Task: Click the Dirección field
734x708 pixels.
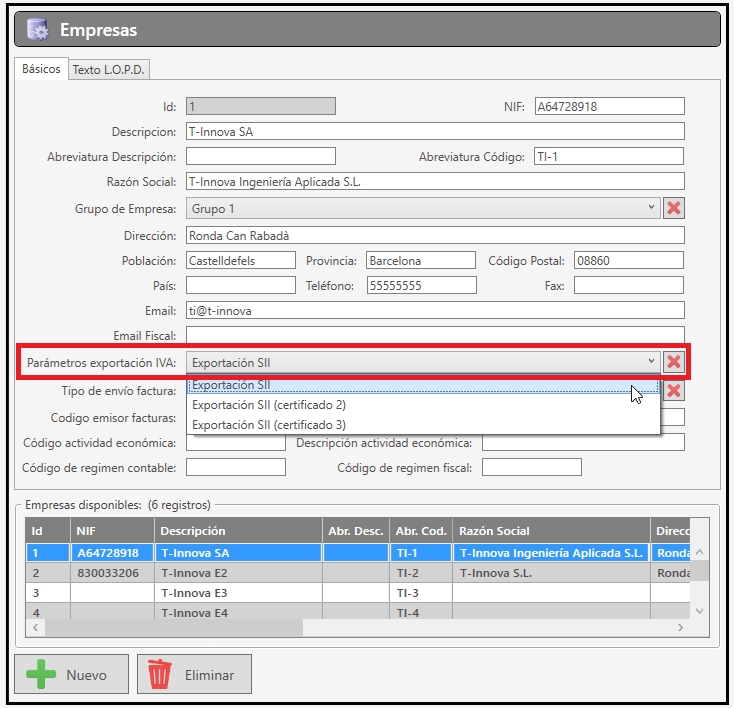Action: (x=435, y=235)
